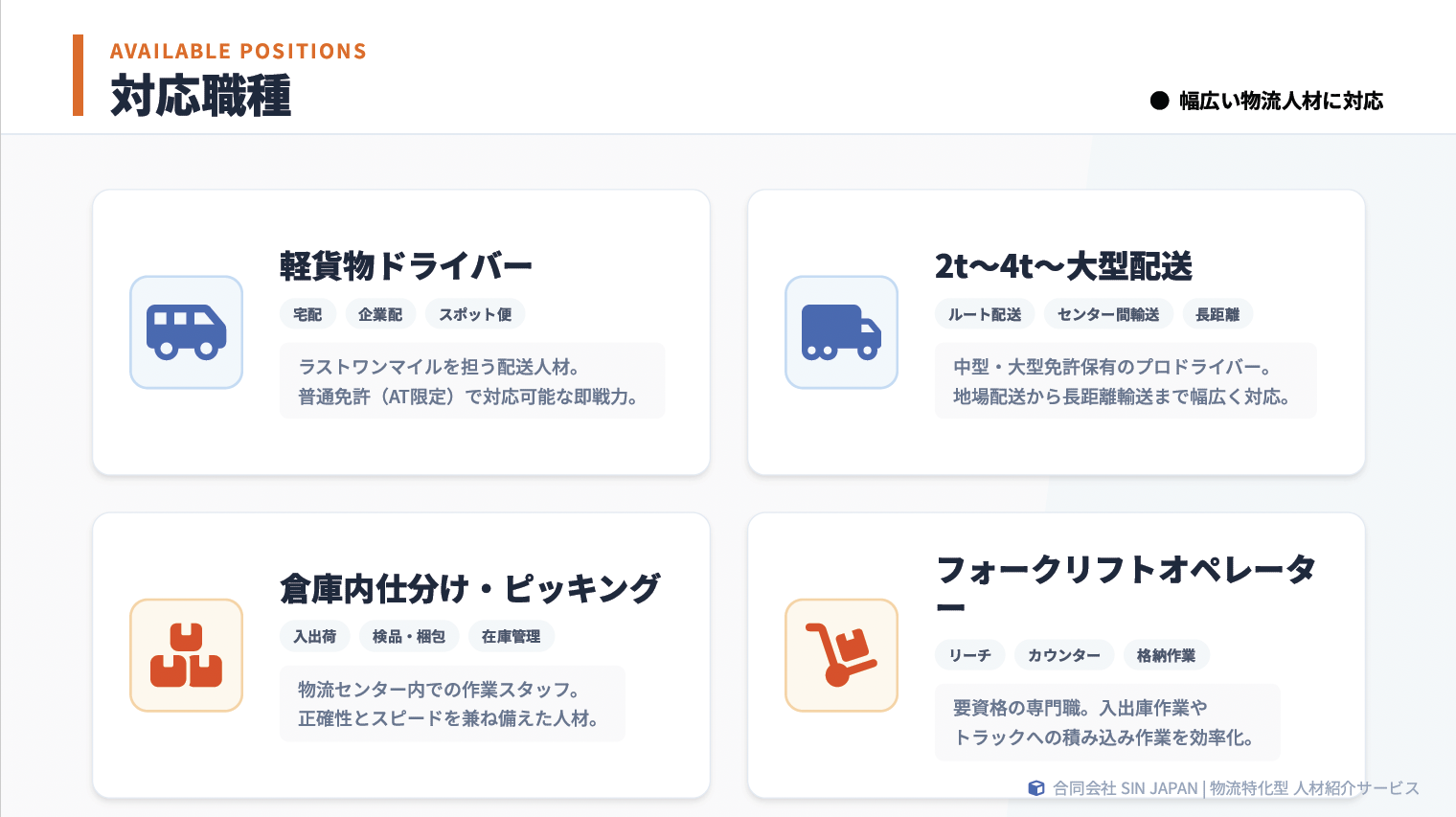1456x817 pixels.
Task: Select the 長距離 tag
Action: (x=1217, y=314)
